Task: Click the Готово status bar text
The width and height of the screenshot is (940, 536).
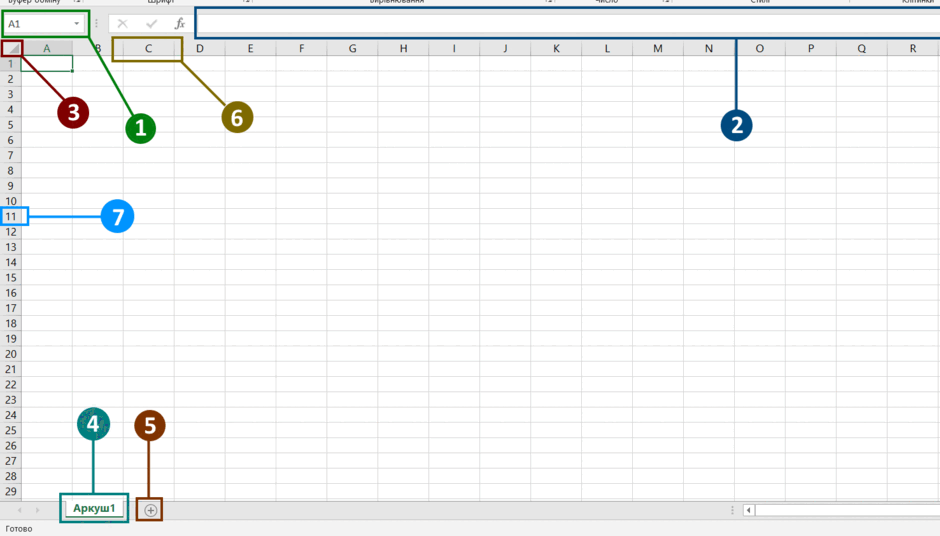Action: pos(19,529)
